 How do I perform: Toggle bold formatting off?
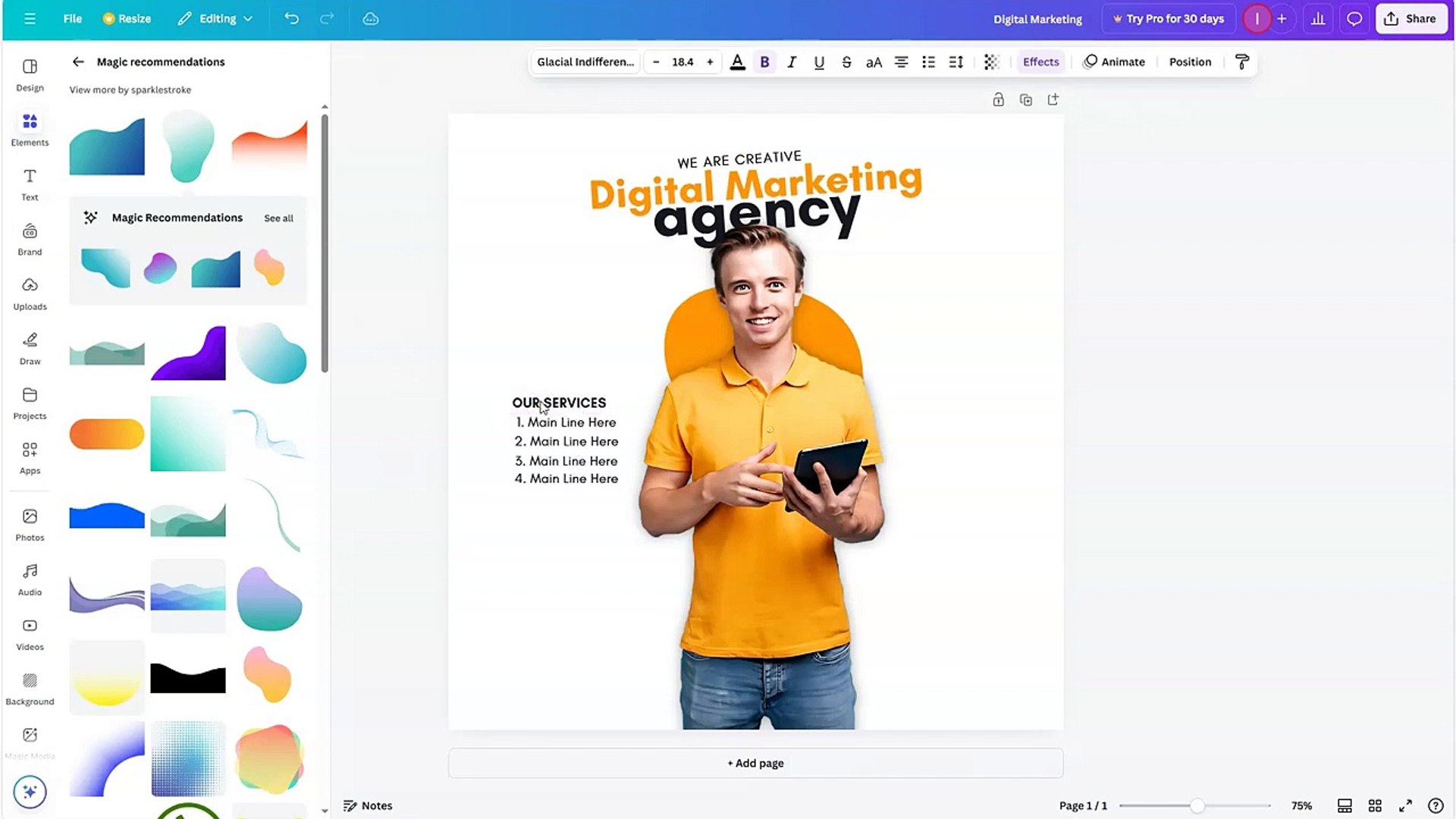point(764,61)
